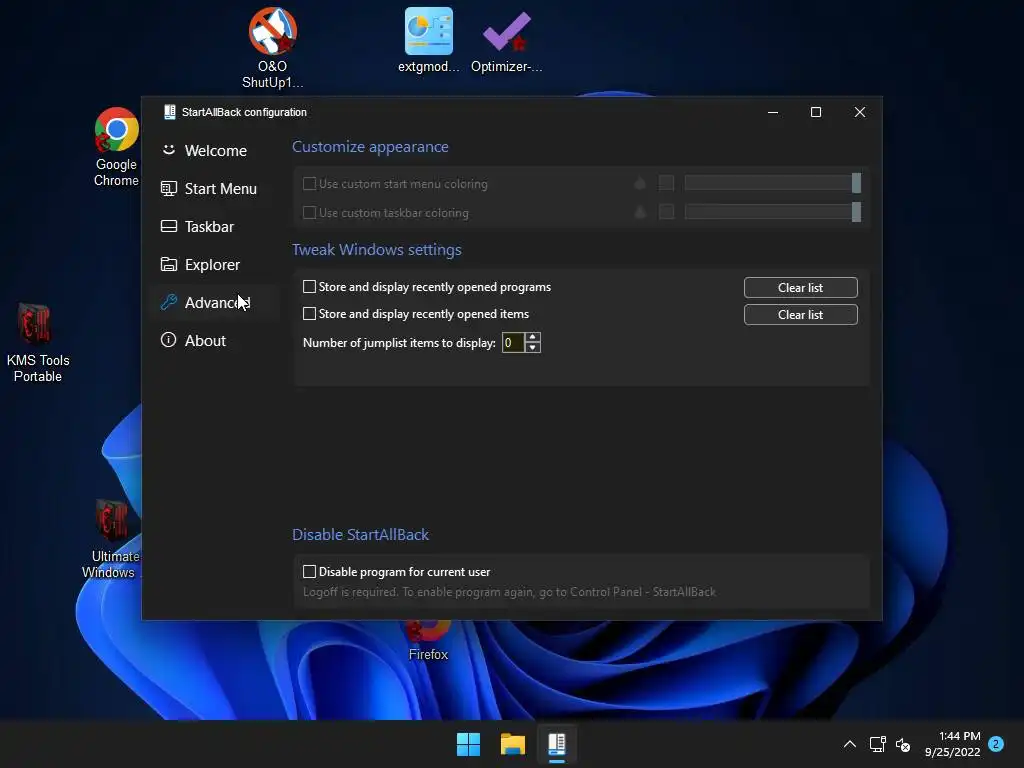1024x768 pixels.
Task: Click start menu coloring droplet icon
Action: pyautogui.click(x=640, y=184)
